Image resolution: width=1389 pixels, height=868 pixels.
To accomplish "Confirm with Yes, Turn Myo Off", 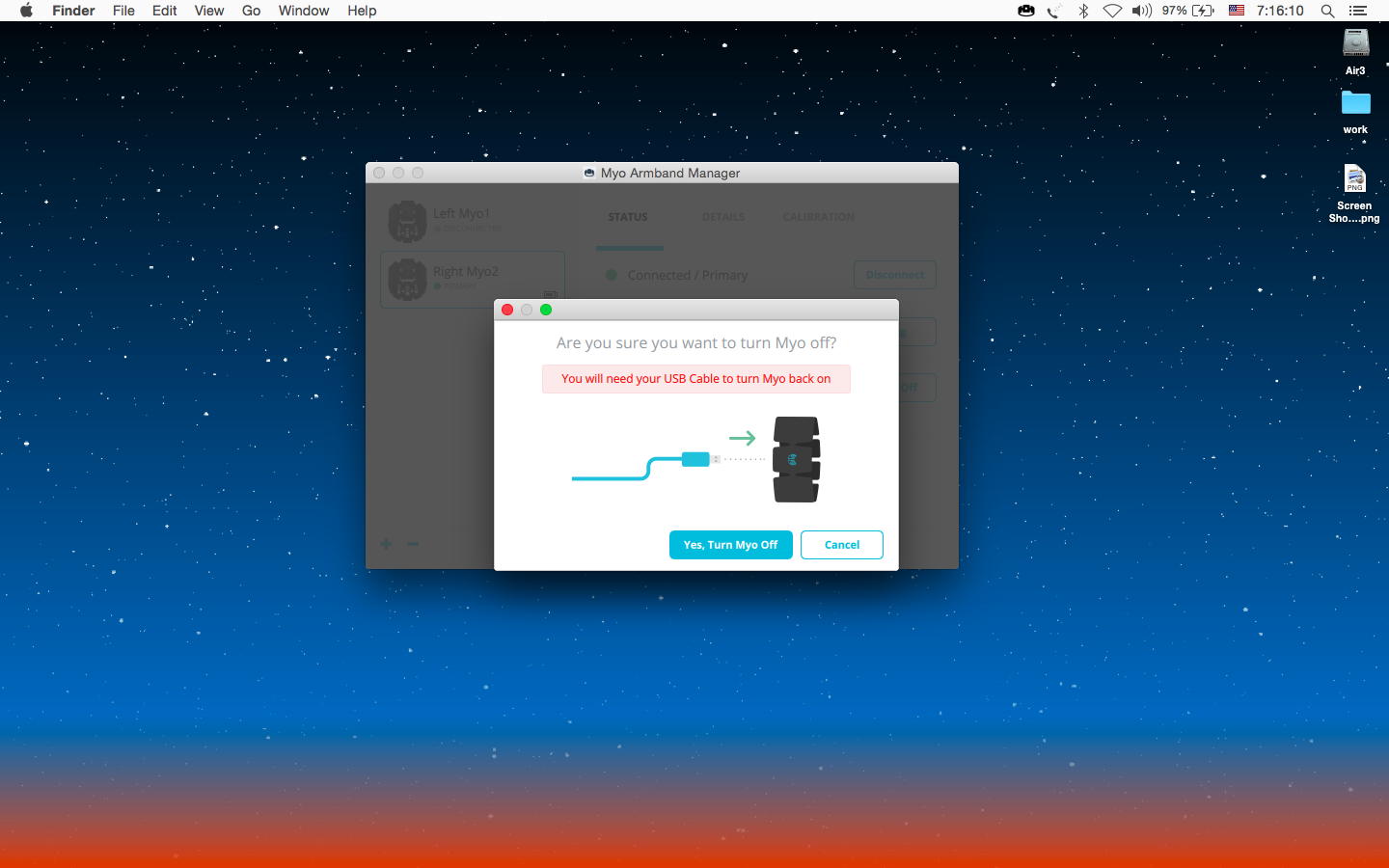I will pyautogui.click(x=730, y=545).
